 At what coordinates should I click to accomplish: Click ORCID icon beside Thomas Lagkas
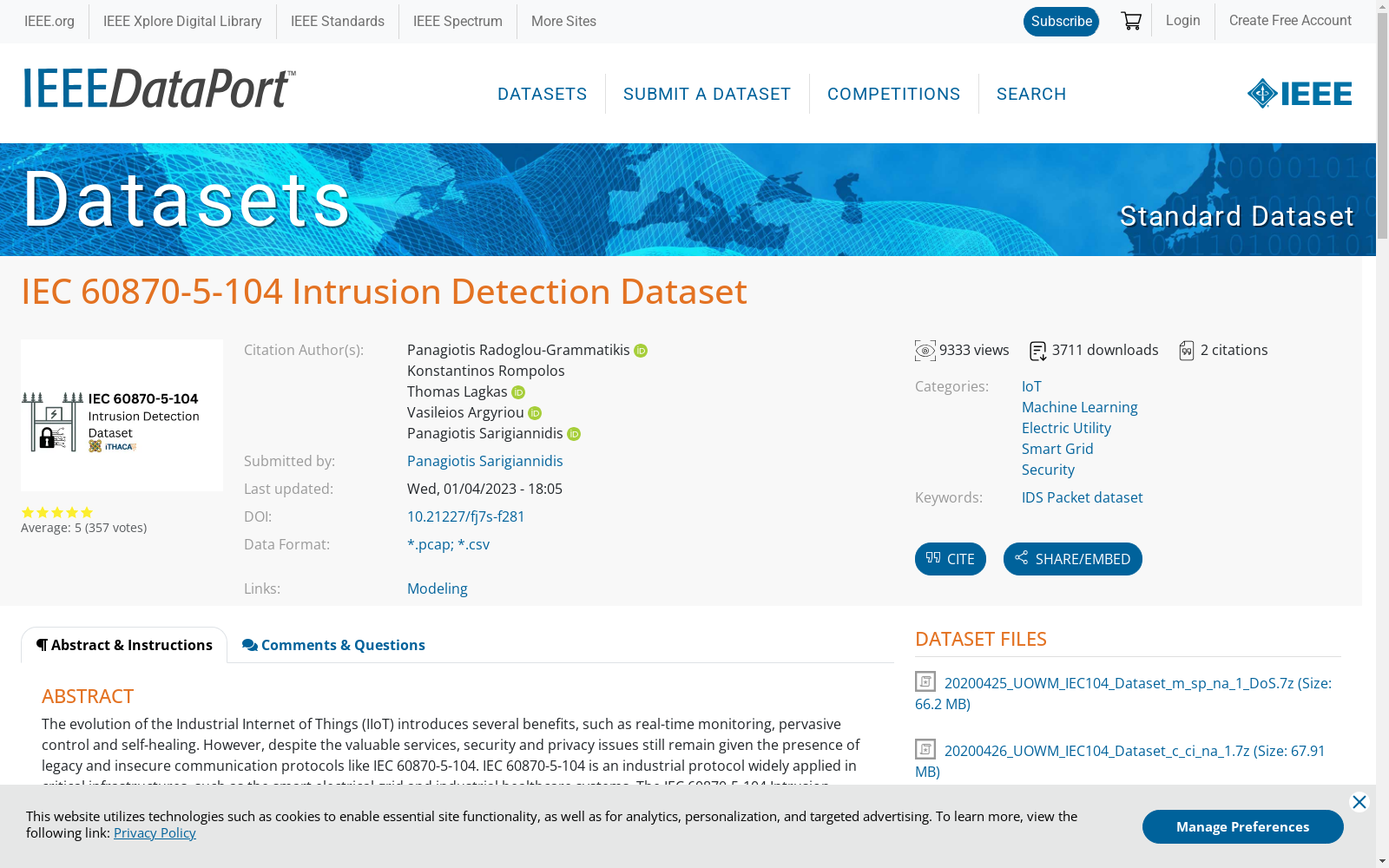(x=518, y=392)
